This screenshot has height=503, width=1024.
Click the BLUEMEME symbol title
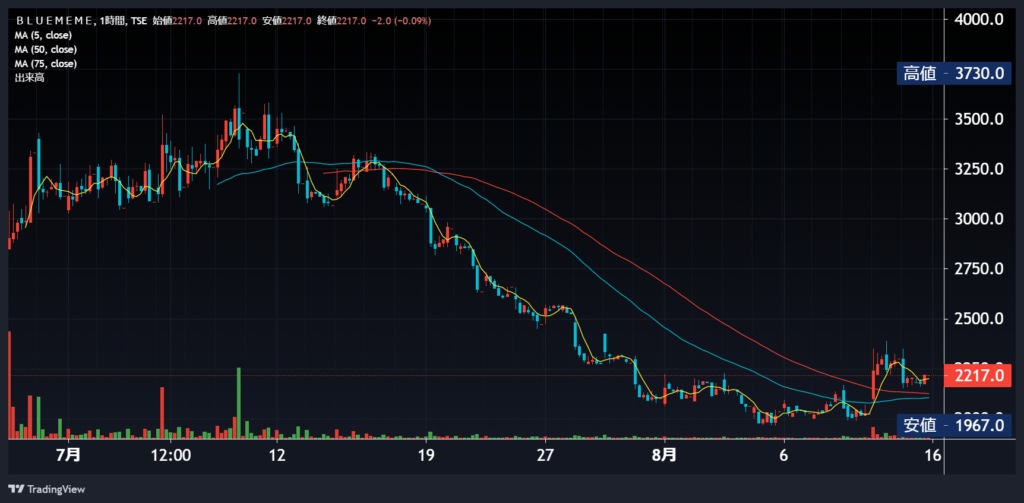click(54, 20)
